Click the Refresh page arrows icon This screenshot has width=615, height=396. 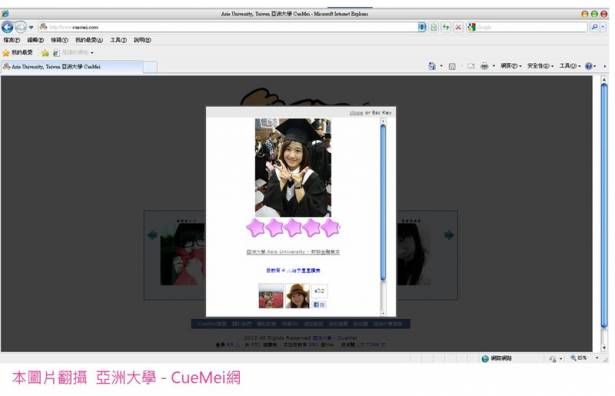coord(446,27)
